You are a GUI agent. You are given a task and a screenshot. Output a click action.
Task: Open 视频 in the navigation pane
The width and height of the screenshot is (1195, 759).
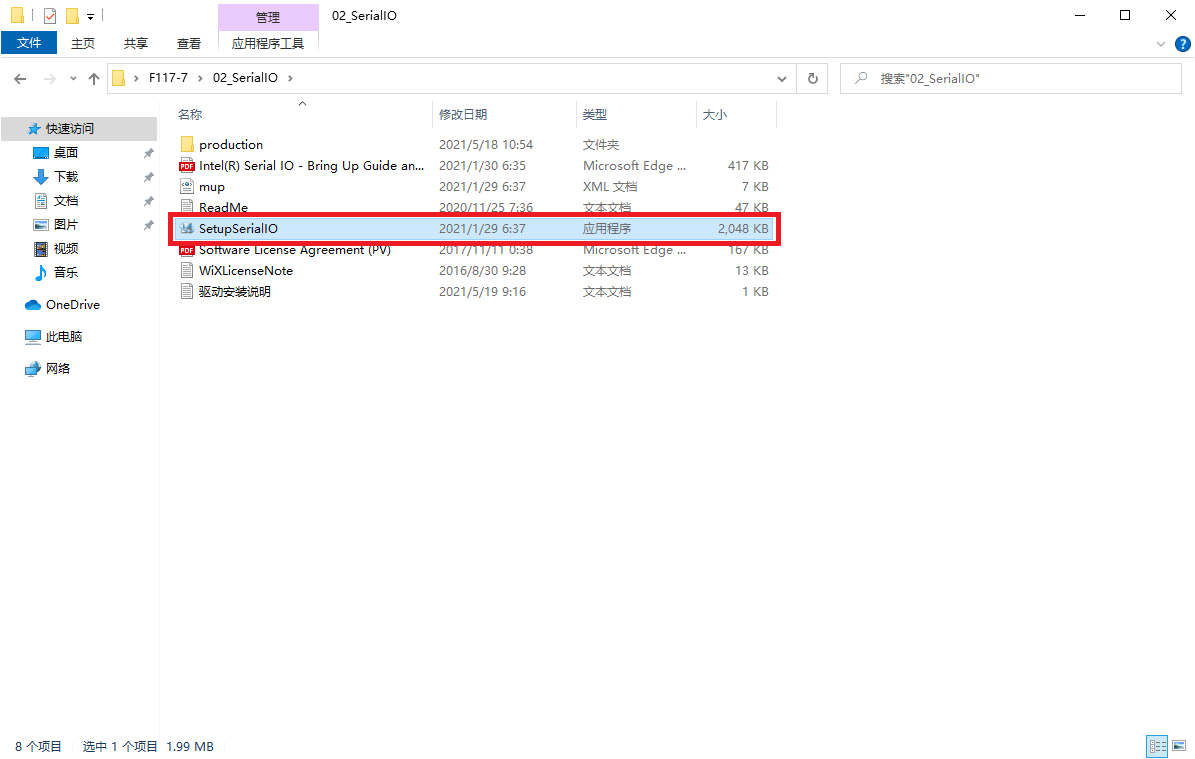click(66, 248)
